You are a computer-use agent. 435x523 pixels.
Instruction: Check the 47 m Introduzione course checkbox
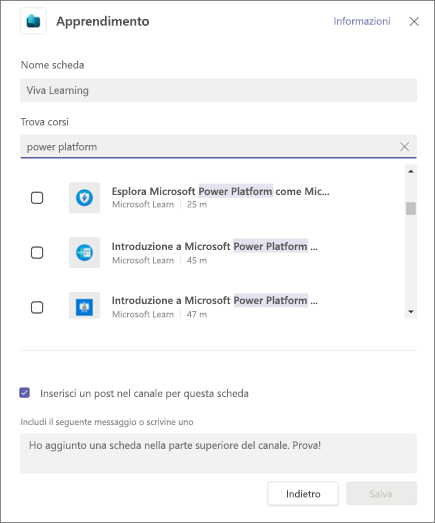pyautogui.click(x=37, y=307)
